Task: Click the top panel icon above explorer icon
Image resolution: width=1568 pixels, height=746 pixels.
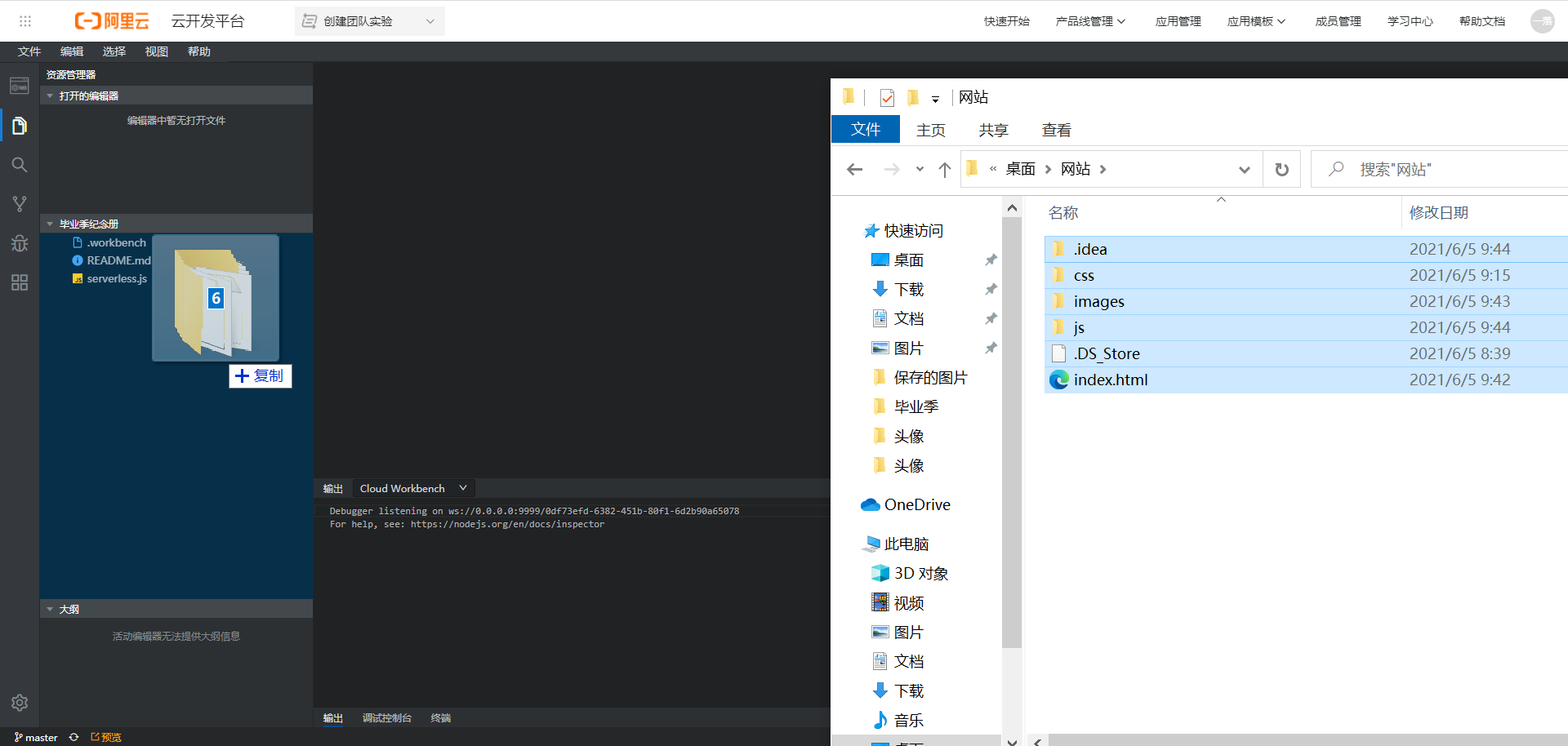Action: [x=20, y=86]
